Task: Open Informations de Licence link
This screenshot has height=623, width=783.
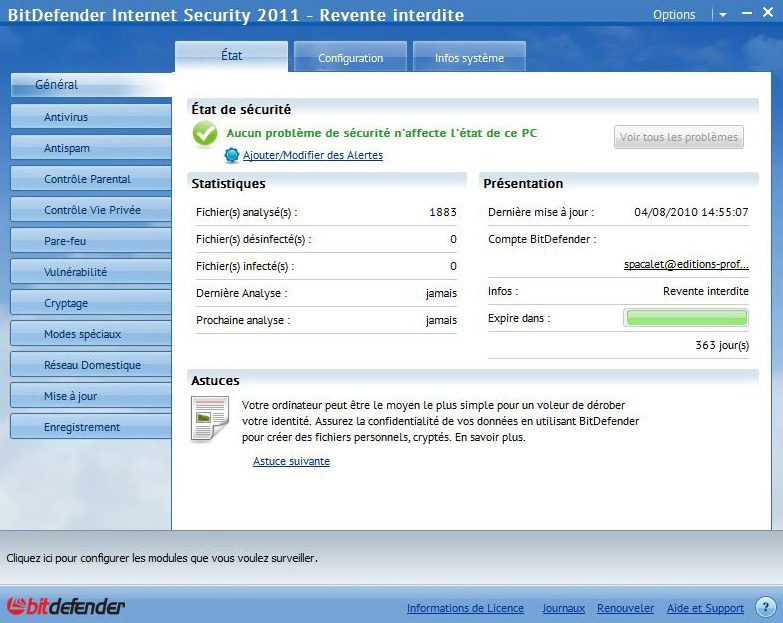Action: click(465, 608)
